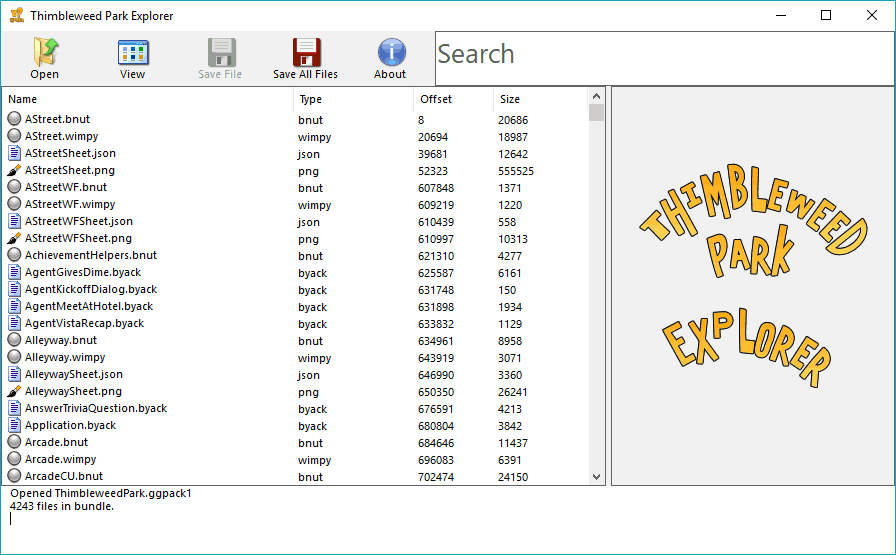Click wimpy type cell of Alleyway.wimpy

314,358
